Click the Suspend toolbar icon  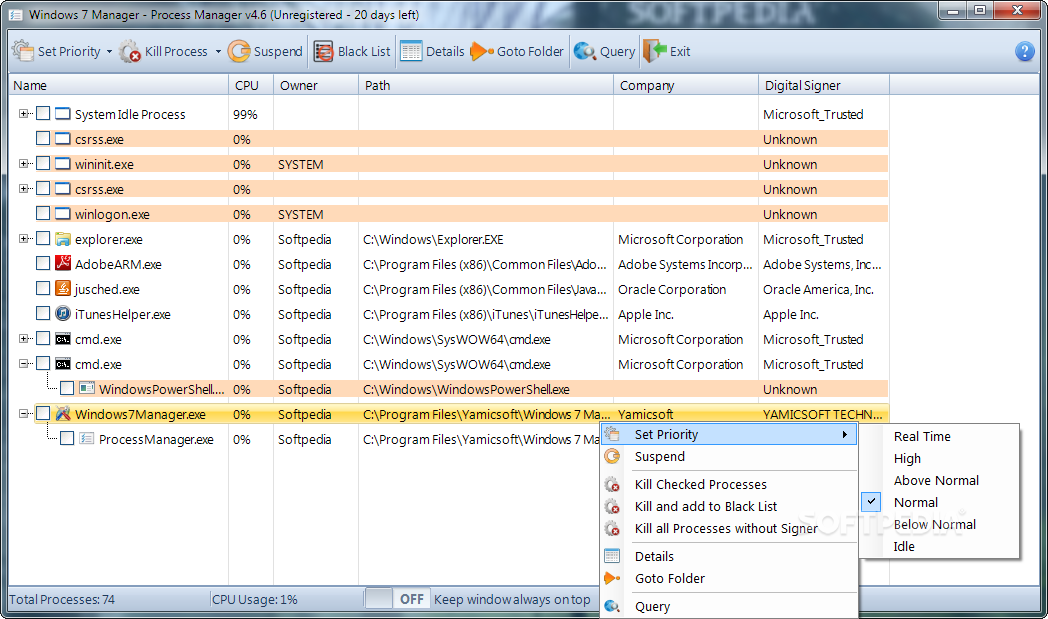coord(239,51)
